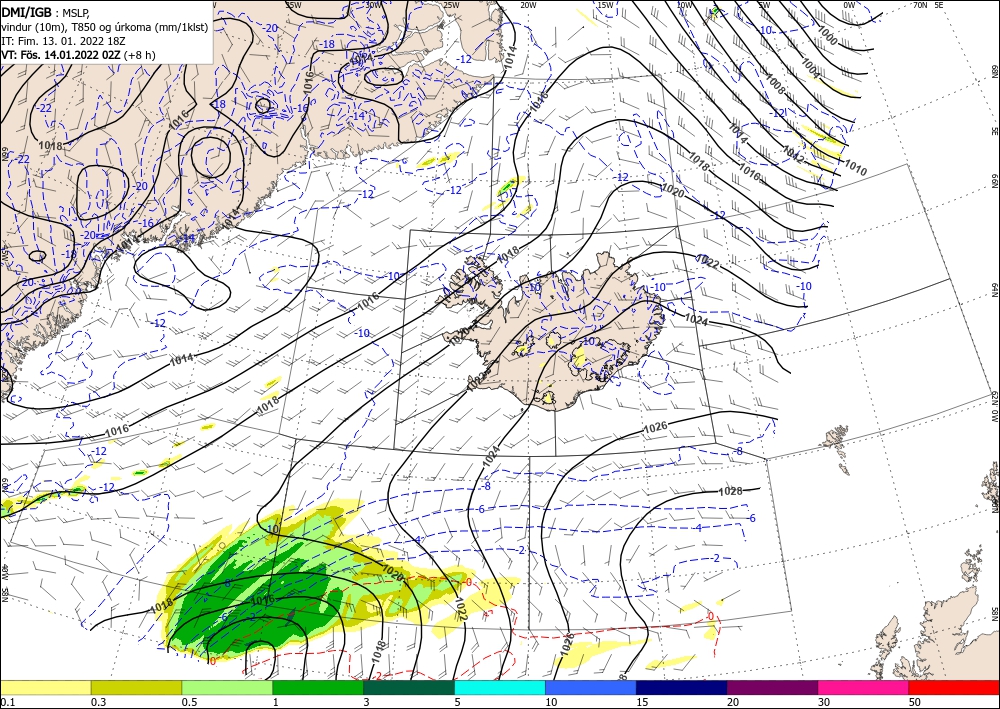
Task: Click the light green 0.5–1 legend swatch
Action: pos(227,687)
